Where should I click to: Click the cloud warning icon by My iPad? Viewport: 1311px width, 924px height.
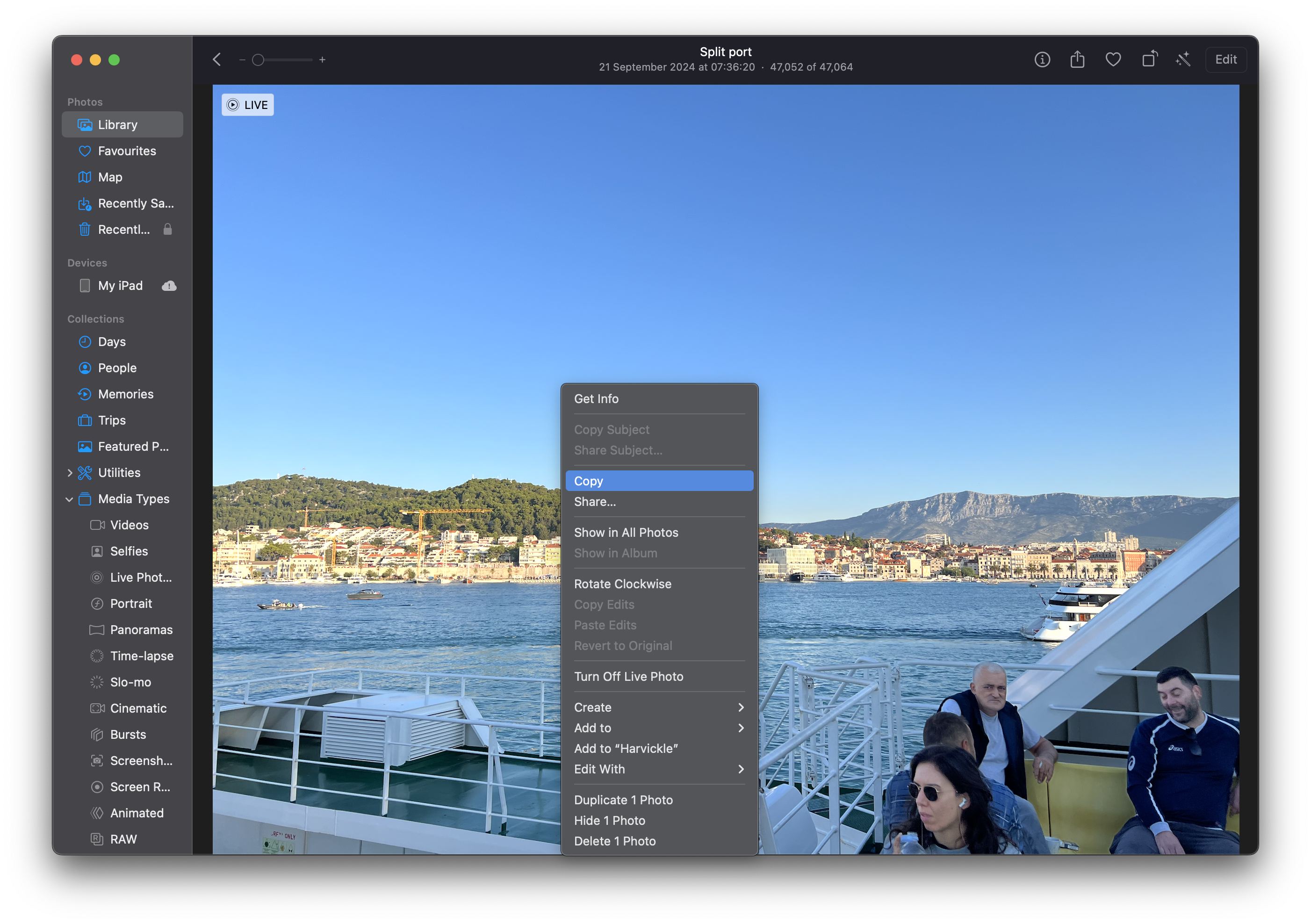click(x=169, y=286)
